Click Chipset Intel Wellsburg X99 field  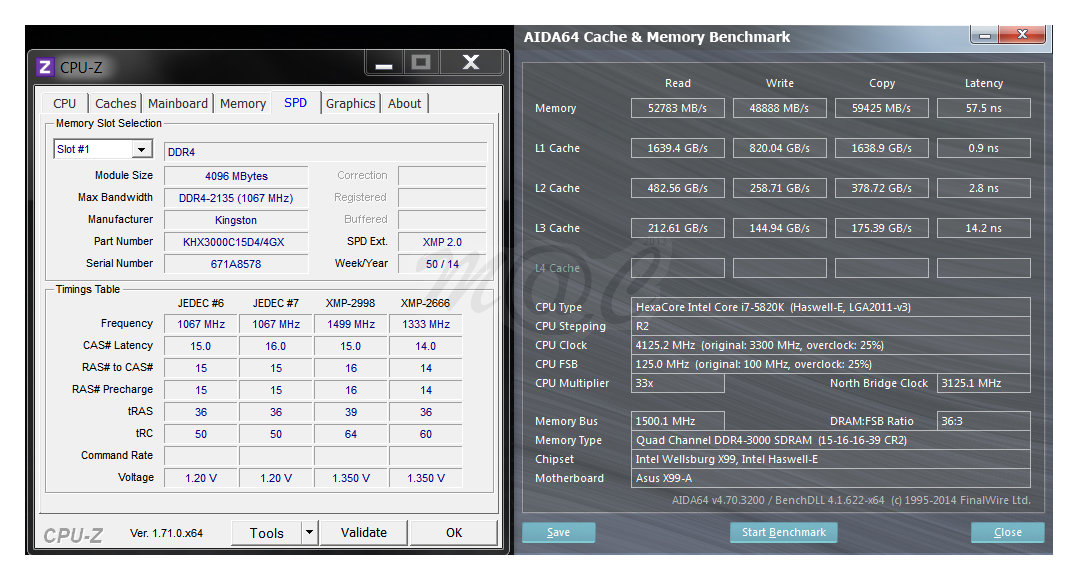[x=830, y=459]
